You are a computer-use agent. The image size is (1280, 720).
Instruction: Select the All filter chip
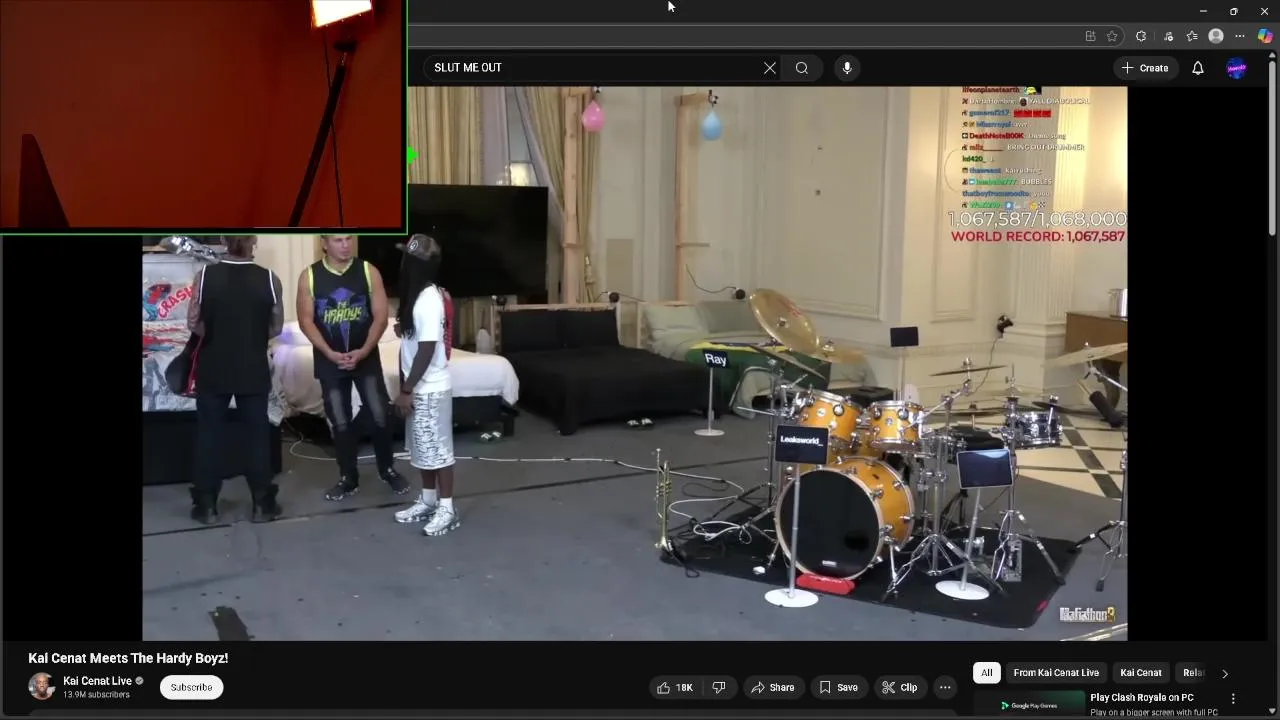[987, 673]
